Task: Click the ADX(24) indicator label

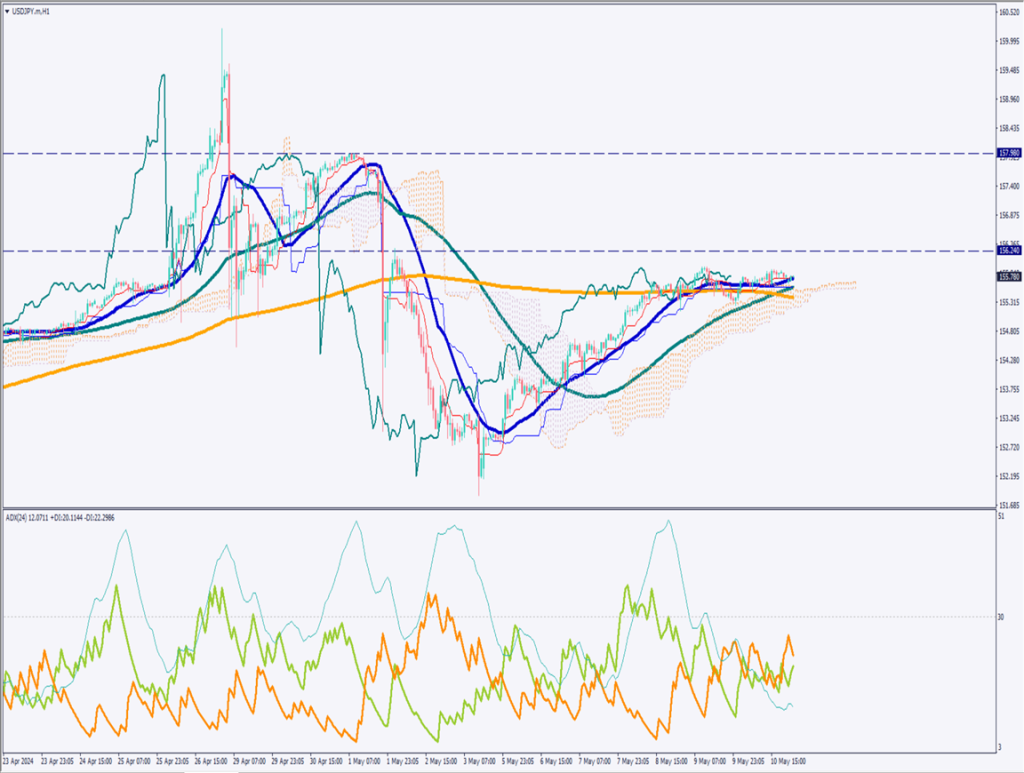Action: pyautogui.click(x=19, y=517)
